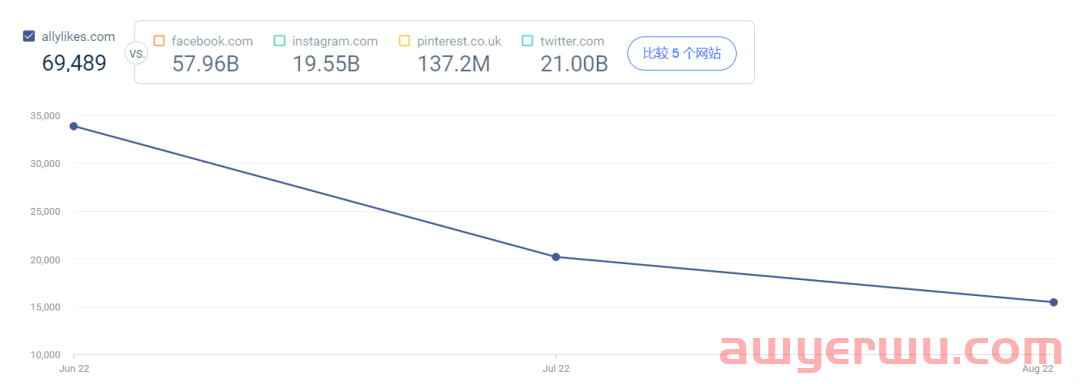
Task: Click the facebook.com label
Action: (x=212, y=41)
